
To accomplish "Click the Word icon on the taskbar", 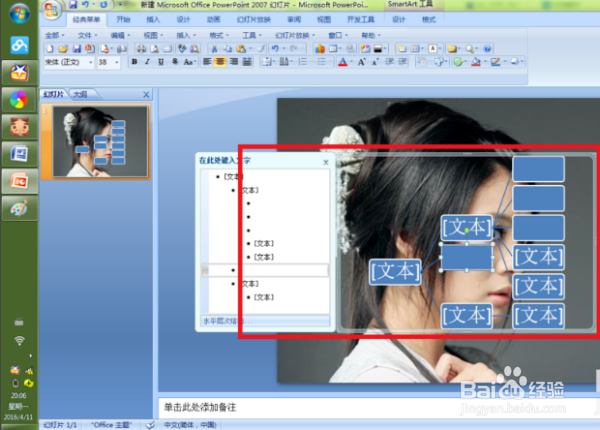I will pos(20,154).
